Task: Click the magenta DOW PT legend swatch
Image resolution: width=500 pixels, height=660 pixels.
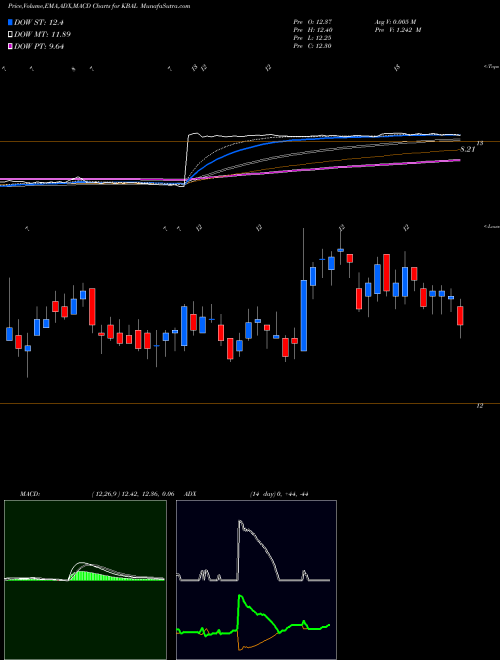Action: [11, 46]
